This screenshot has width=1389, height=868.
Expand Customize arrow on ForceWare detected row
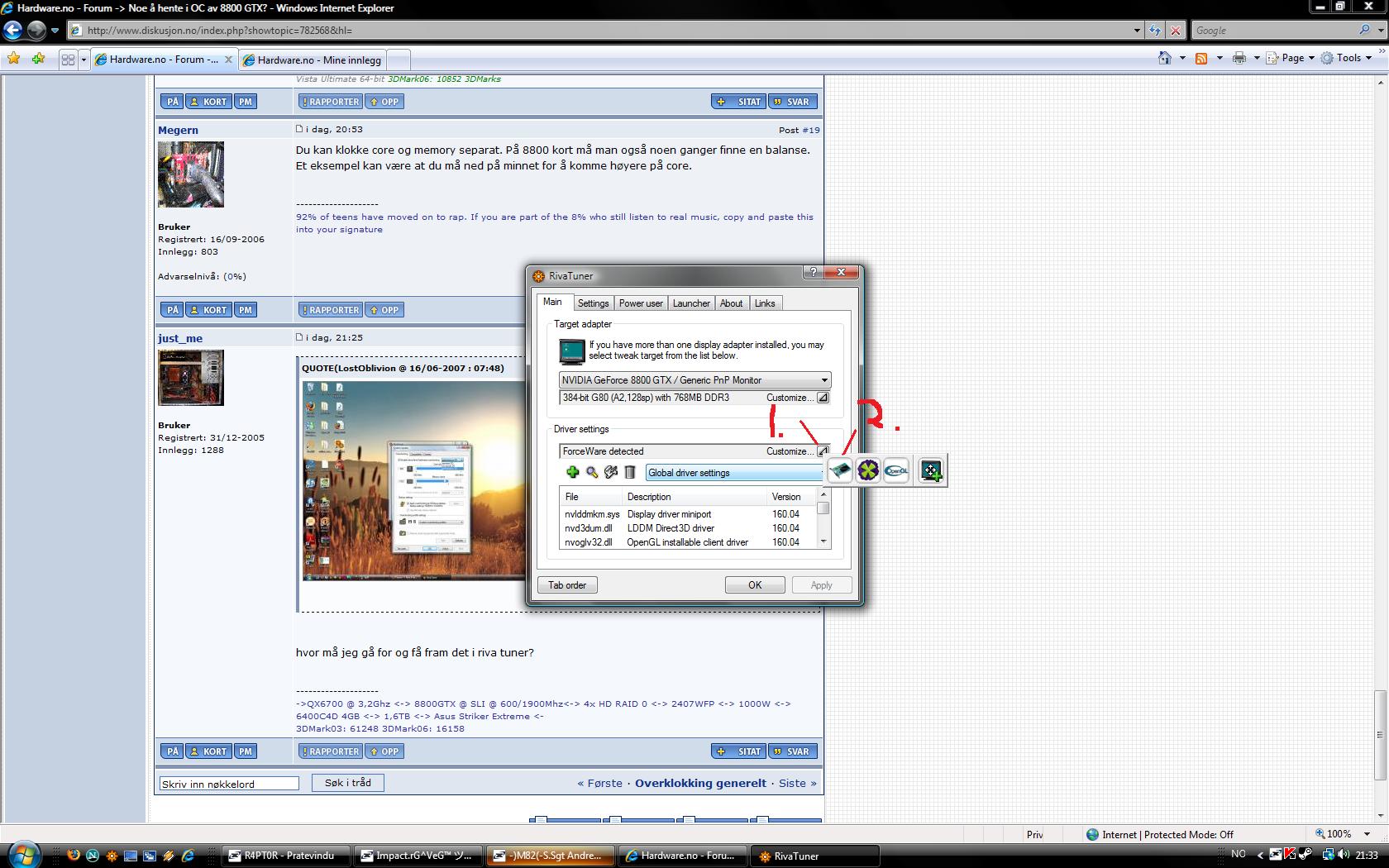823,451
